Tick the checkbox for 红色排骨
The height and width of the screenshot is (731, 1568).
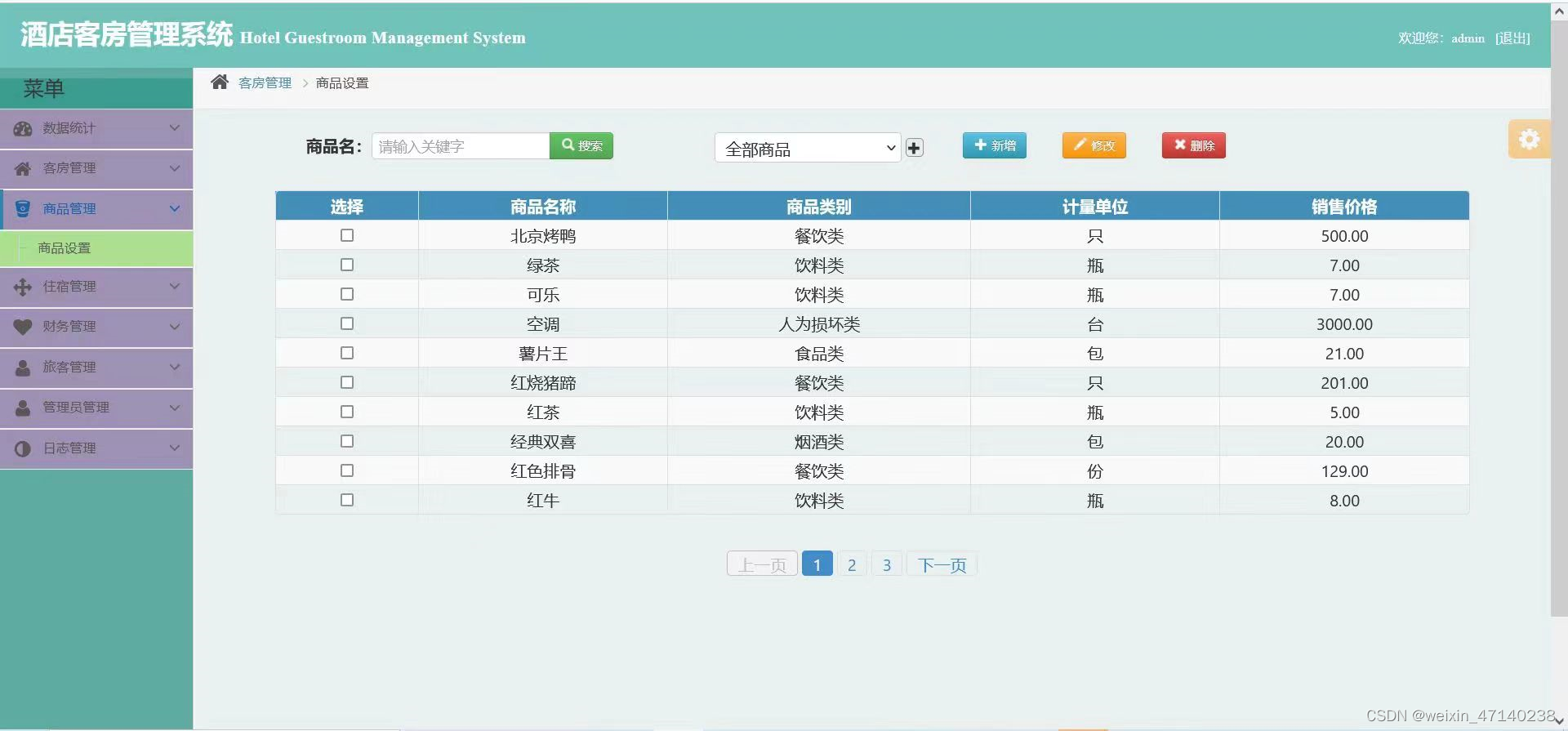click(347, 470)
